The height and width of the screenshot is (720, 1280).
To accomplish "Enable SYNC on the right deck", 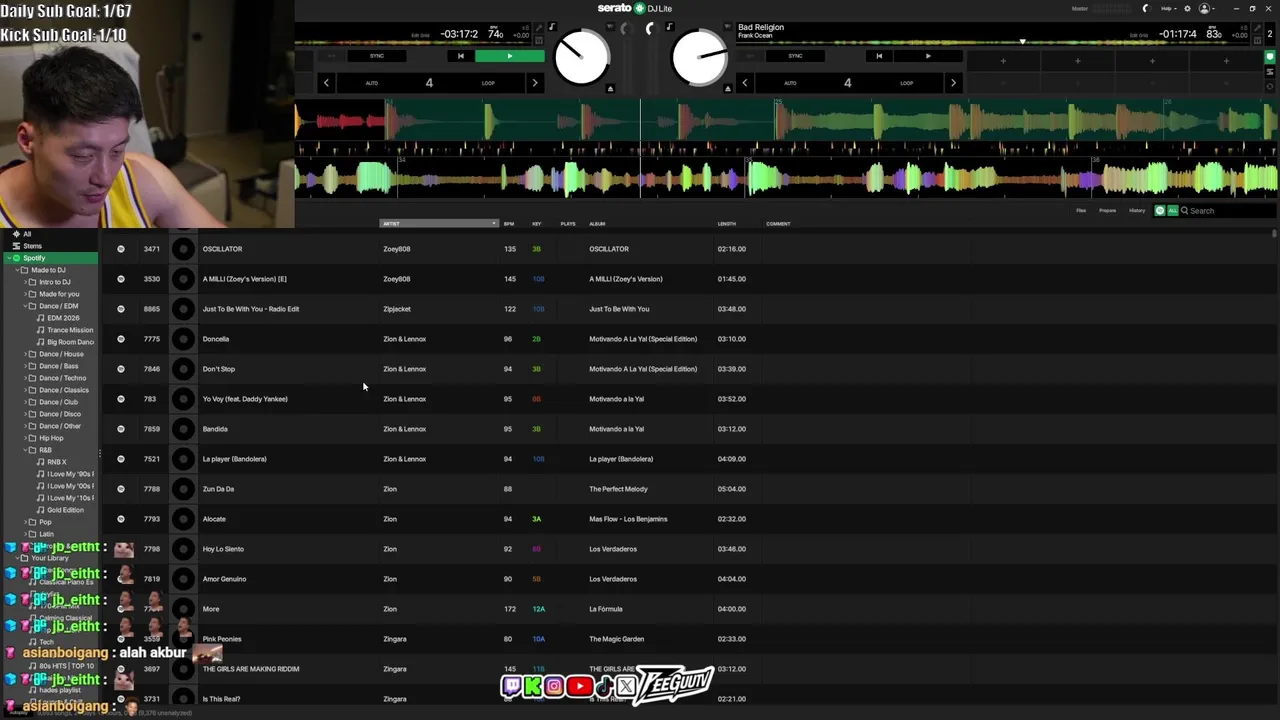I will click(795, 56).
